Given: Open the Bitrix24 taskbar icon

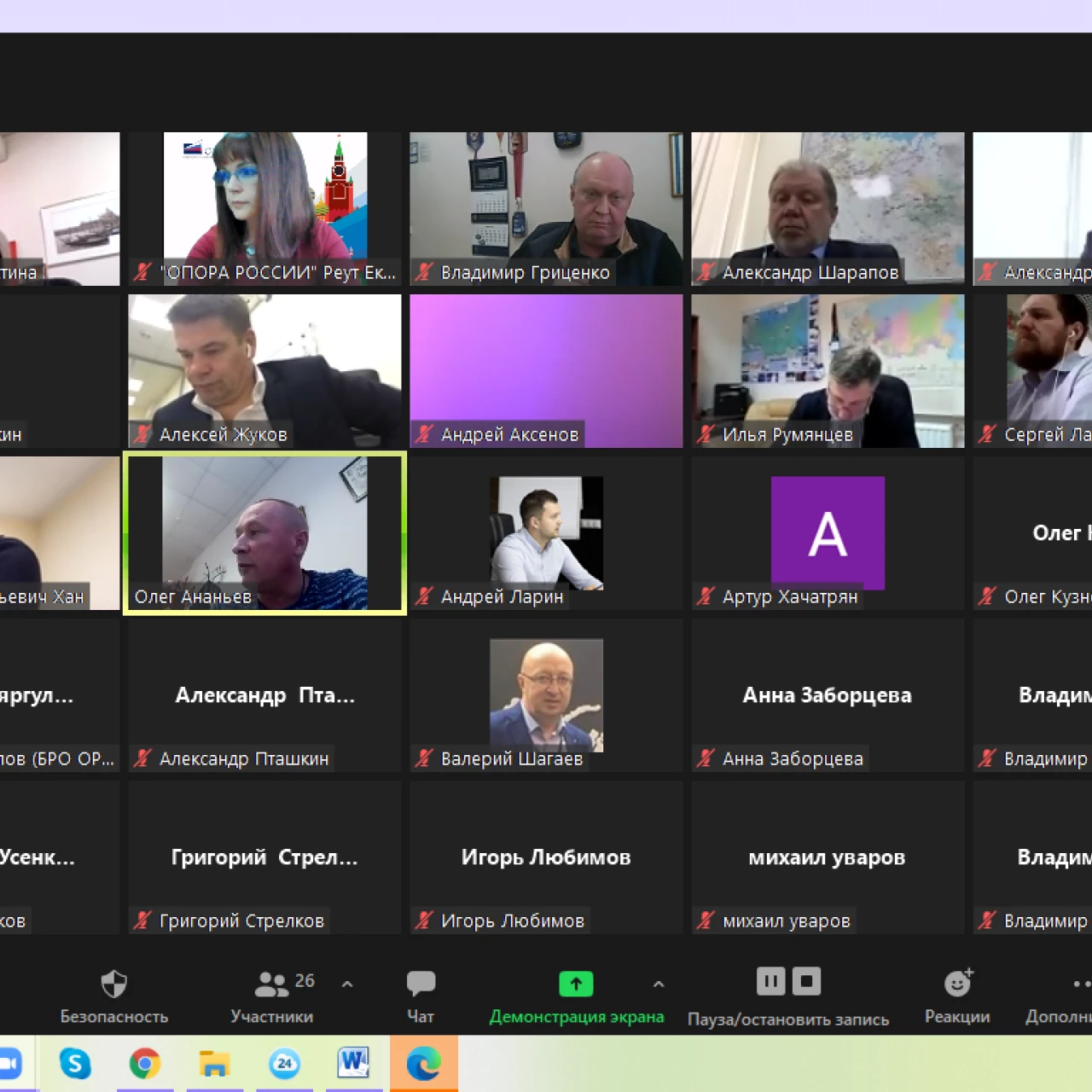Looking at the screenshot, I should 284,1063.
